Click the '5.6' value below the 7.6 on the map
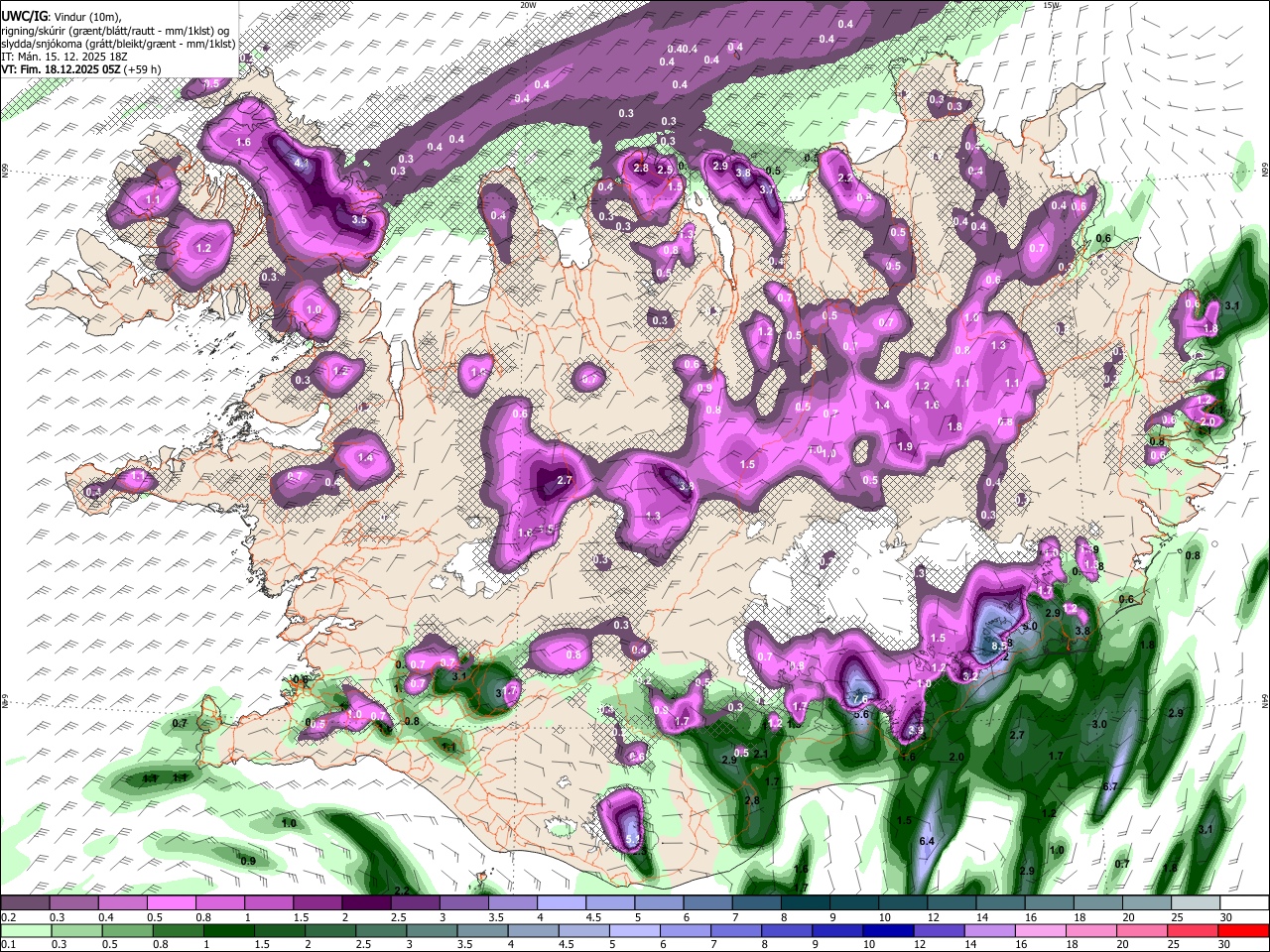The image size is (1270, 952). [x=861, y=714]
